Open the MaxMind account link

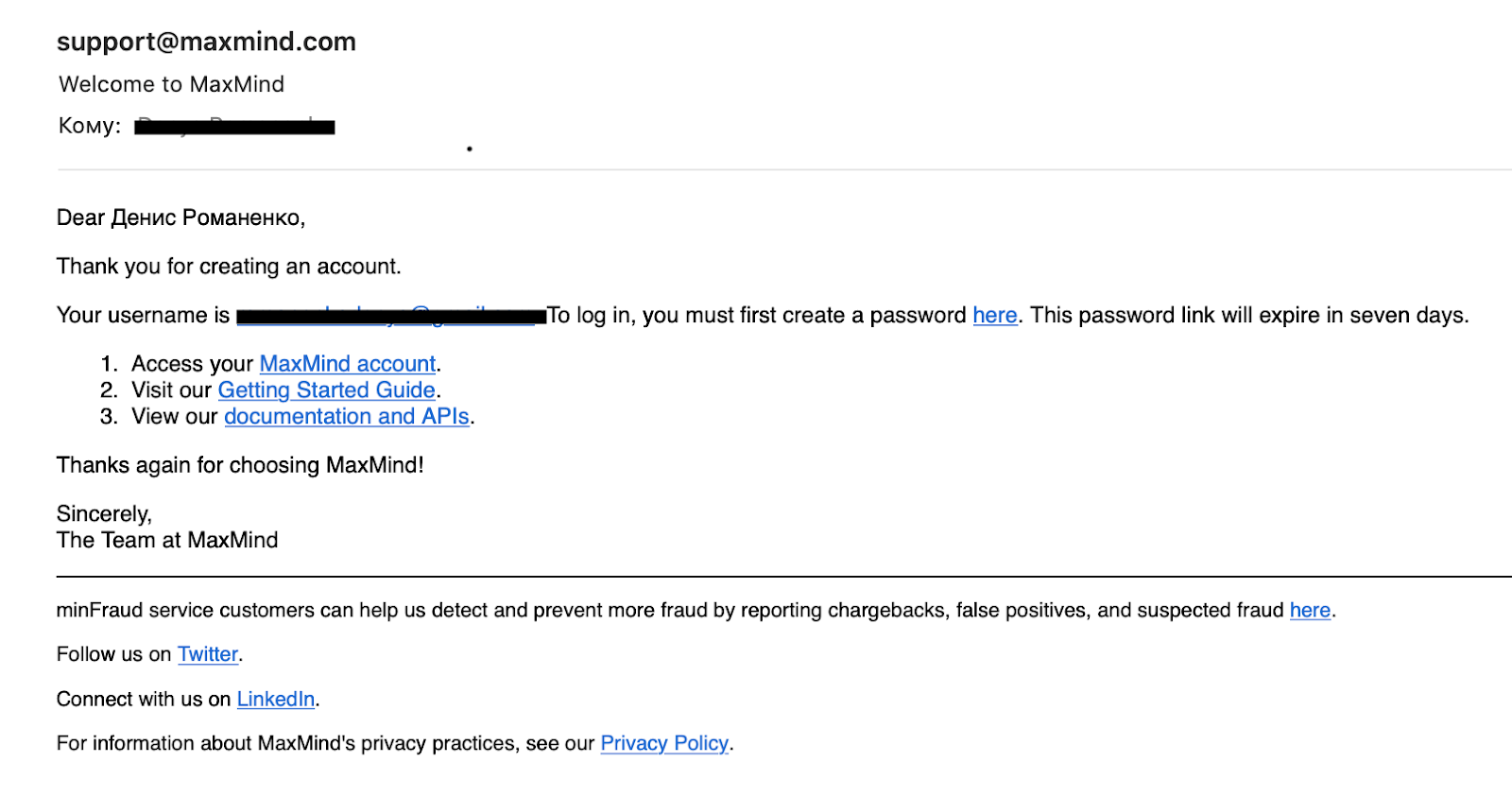347,364
